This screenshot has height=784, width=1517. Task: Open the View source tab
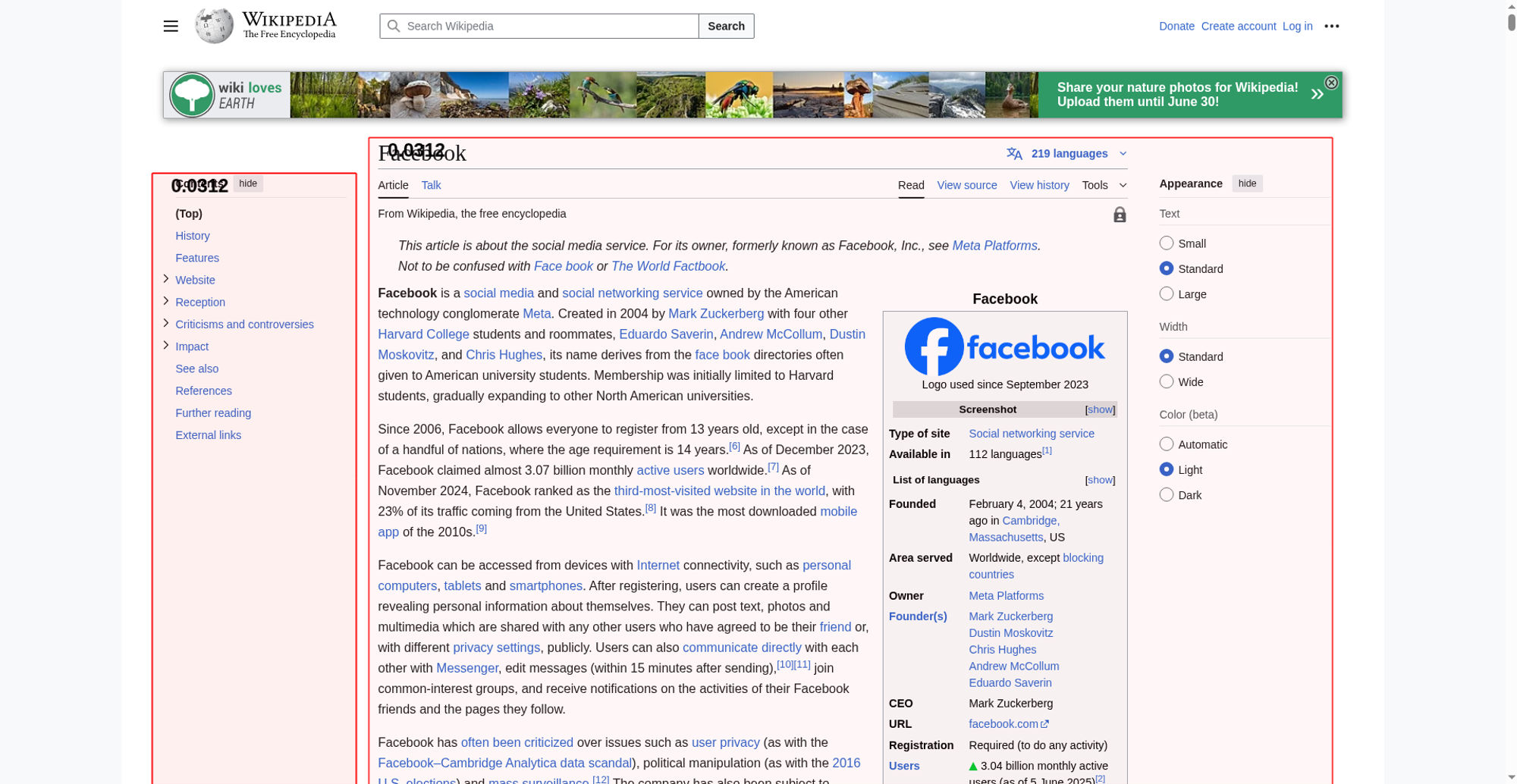967,185
